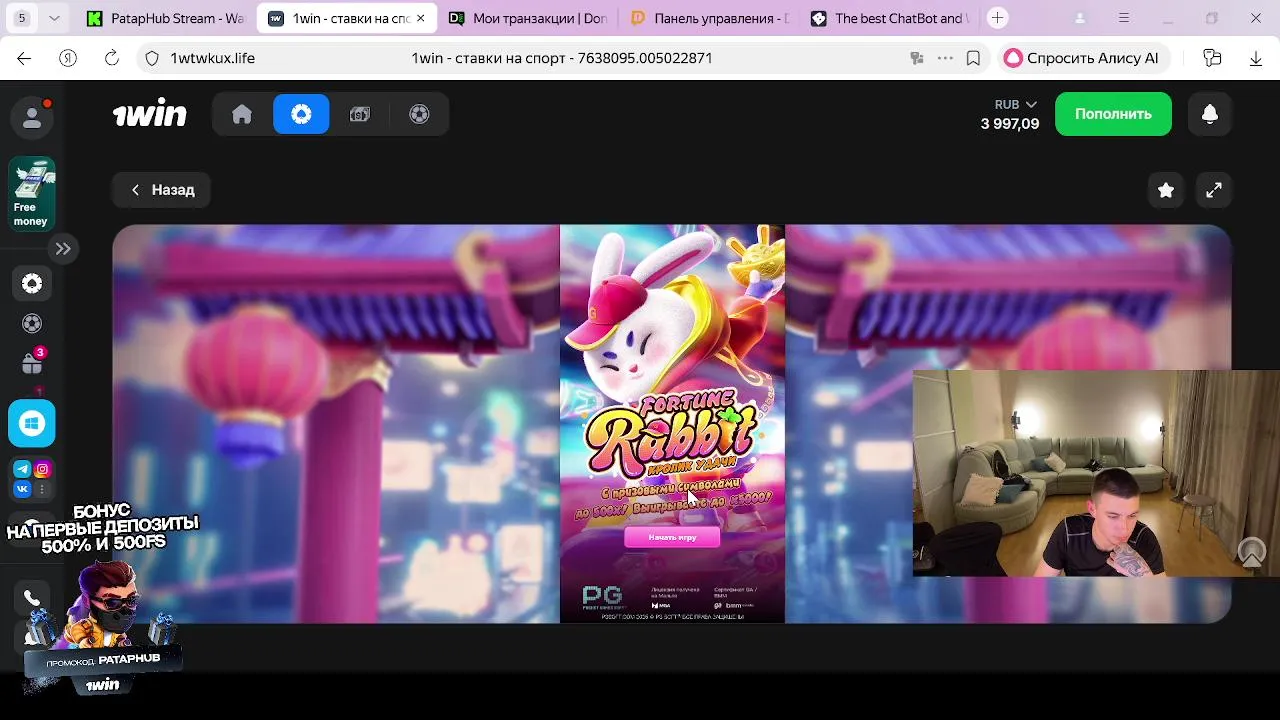The image size is (1280, 720).
Task: Click the Fortune Rabbit game splash
Action: click(x=672, y=423)
